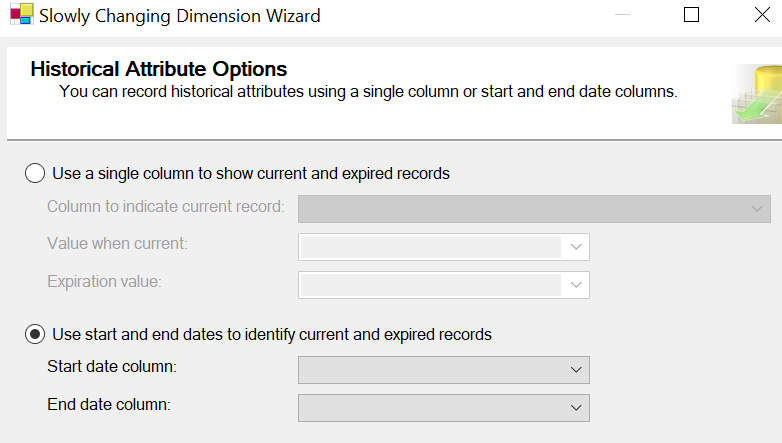
Task: Click the Slowly Changing Dimension Wizard title text
Action: pyautogui.click(x=179, y=16)
